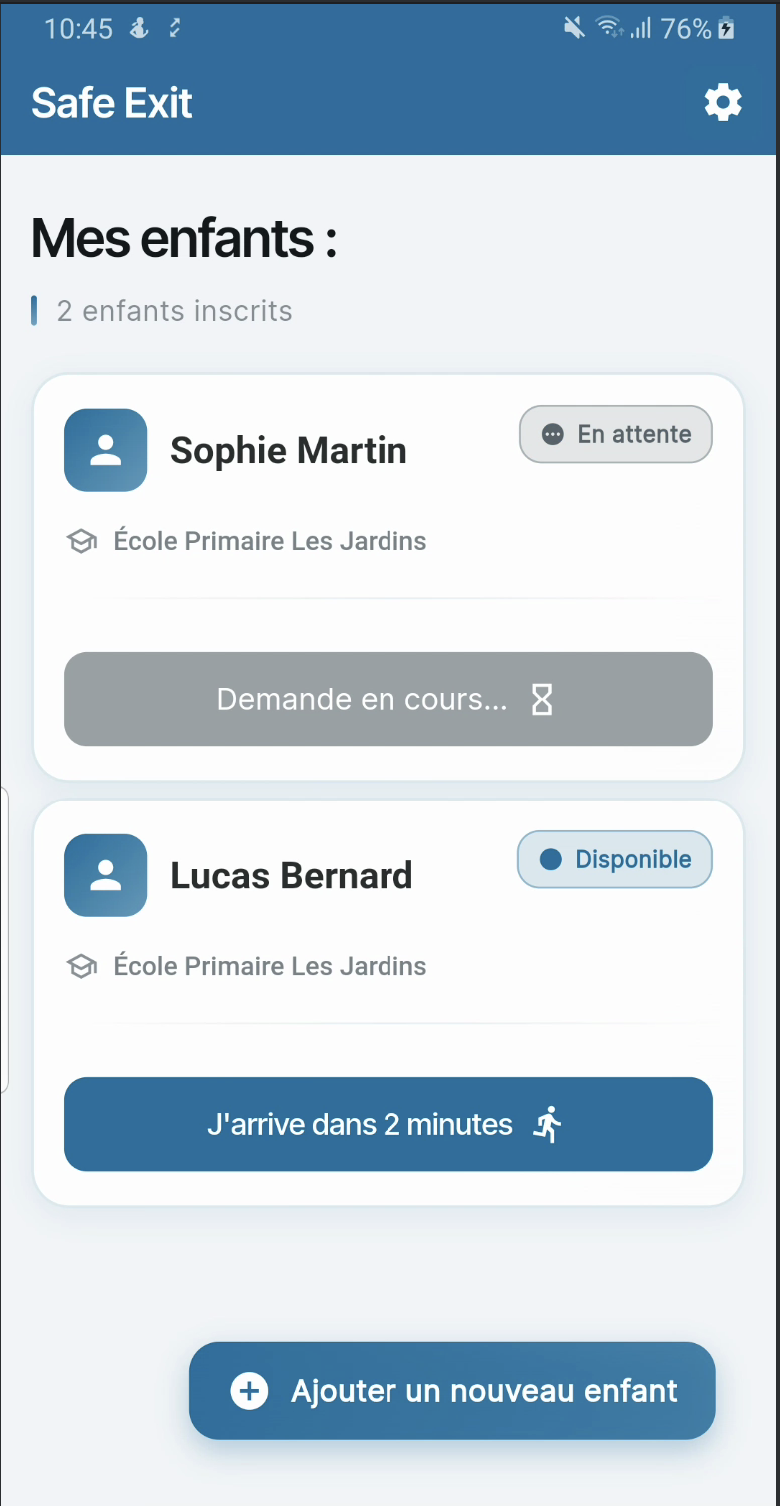Open settings via the gear icon

pyautogui.click(x=723, y=103)
